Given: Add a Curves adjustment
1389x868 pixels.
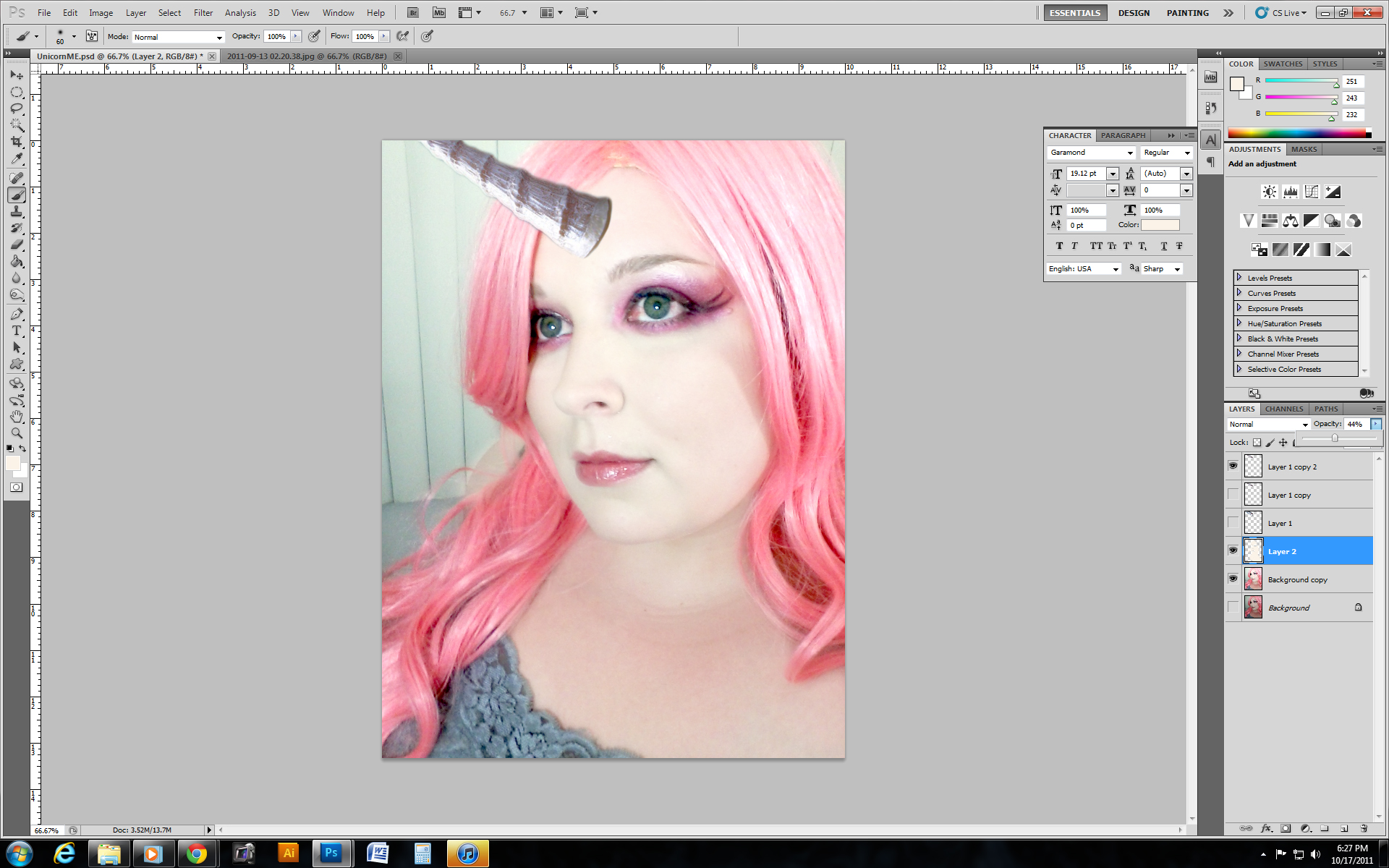Looking at the screenshot, I should (1311, 192).
